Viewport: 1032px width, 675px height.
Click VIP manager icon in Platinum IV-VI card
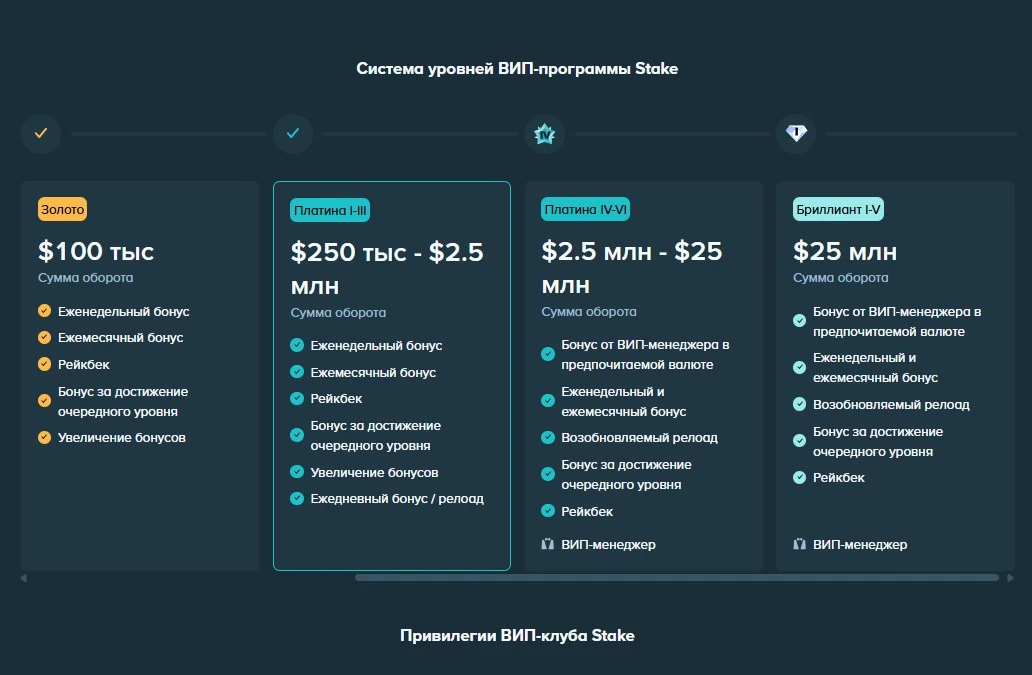547,545
